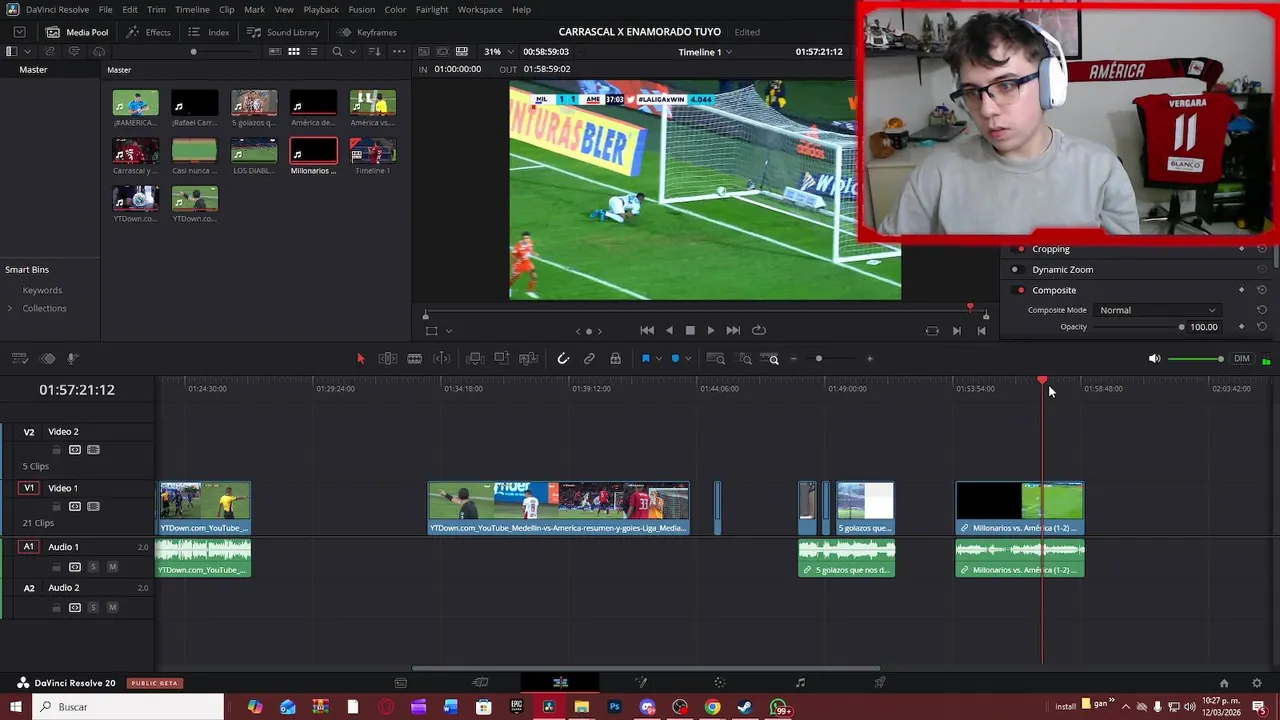Switch media pool to thumbnail view
The width and height of the screenshot is (1280, 720).
[294, 51]
